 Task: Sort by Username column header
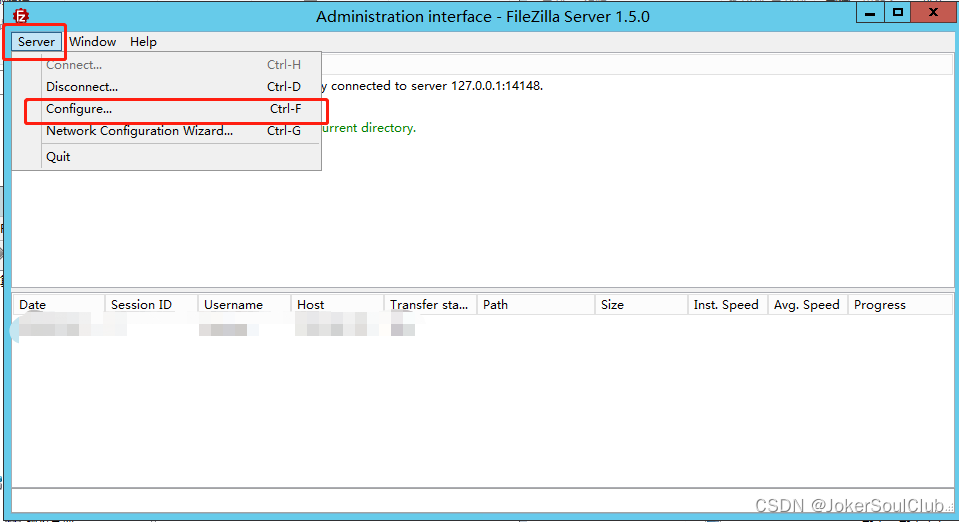click(x=245, y=305)
